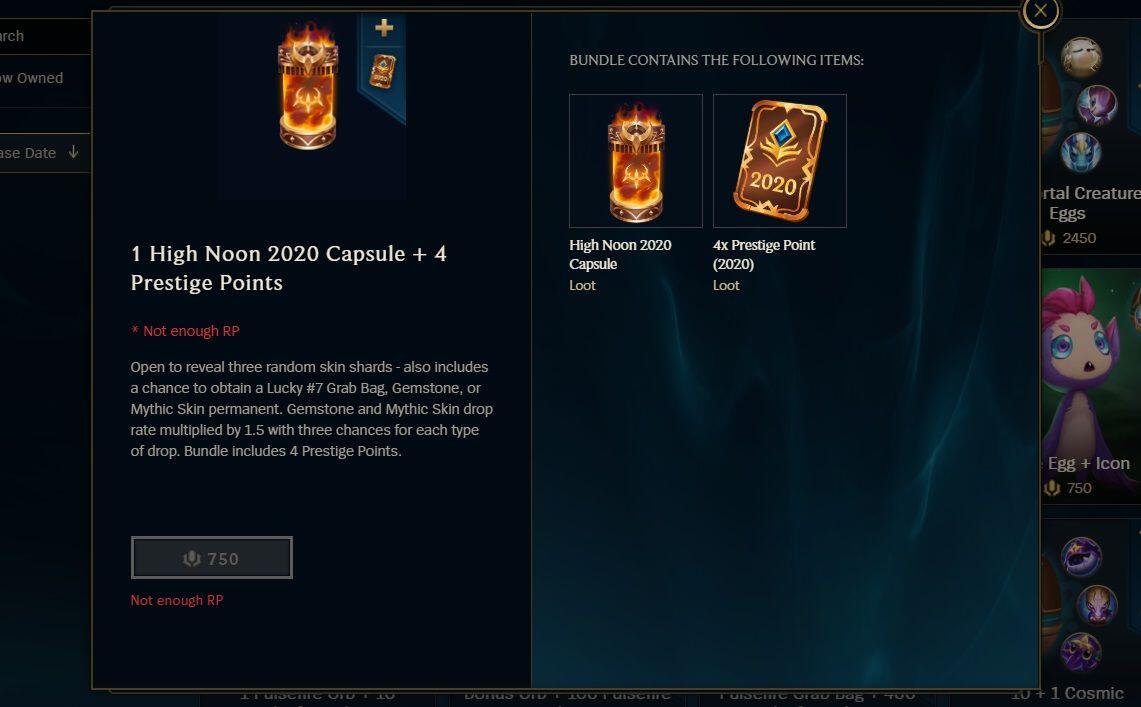Click the gold plus icon on the banner

tap(384, 28)
